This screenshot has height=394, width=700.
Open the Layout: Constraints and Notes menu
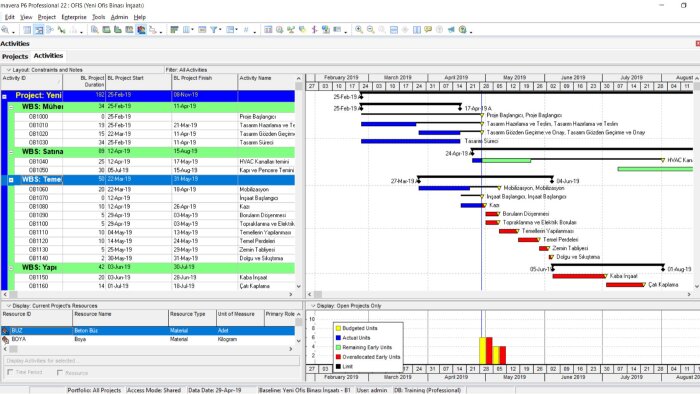tap(45, 70)
